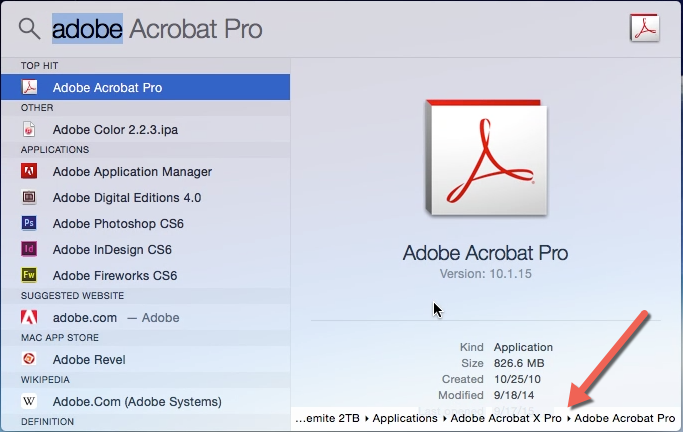
Task: Click the Adobe Color ipa file icon
Action: pyautogui.click(x=29, y=129)
